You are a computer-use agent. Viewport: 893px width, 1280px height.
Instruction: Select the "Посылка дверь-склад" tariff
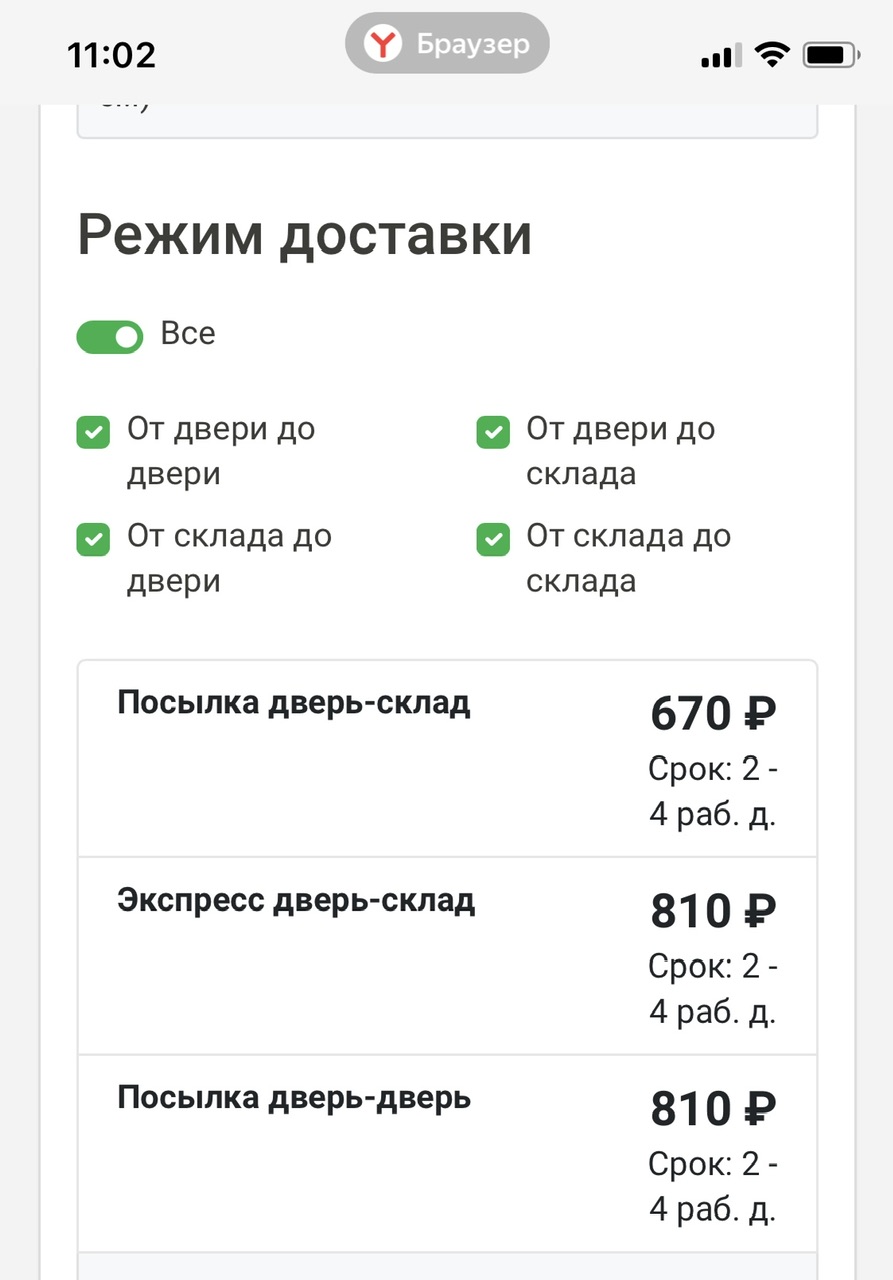point(293,703)
